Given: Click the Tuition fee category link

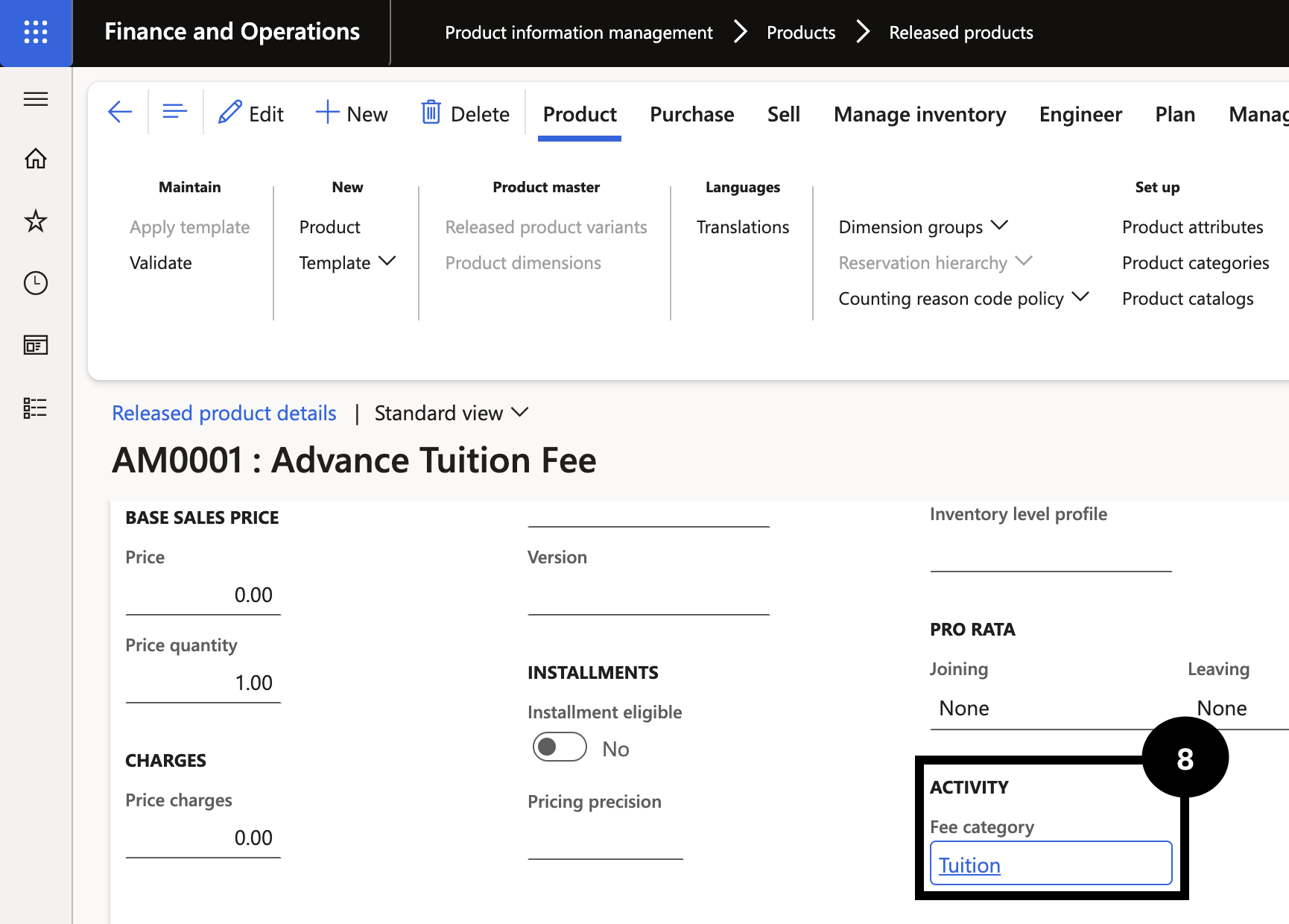Looking at the screenshot, I should (x=969, y=865).
